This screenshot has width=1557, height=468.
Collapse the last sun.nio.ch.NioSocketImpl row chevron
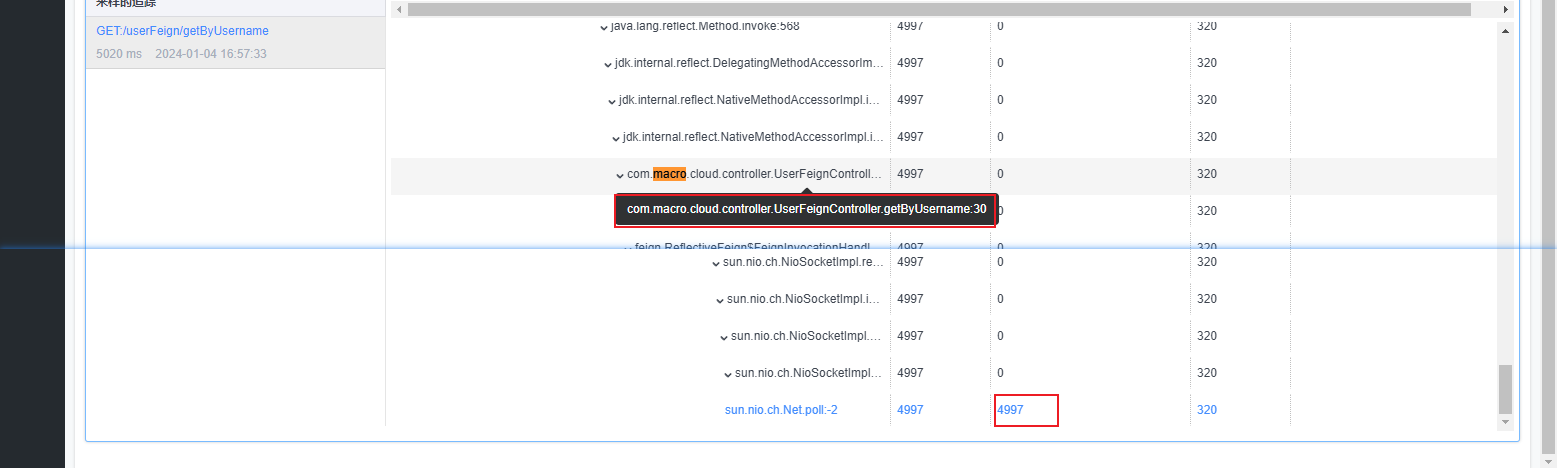(727, 374)
